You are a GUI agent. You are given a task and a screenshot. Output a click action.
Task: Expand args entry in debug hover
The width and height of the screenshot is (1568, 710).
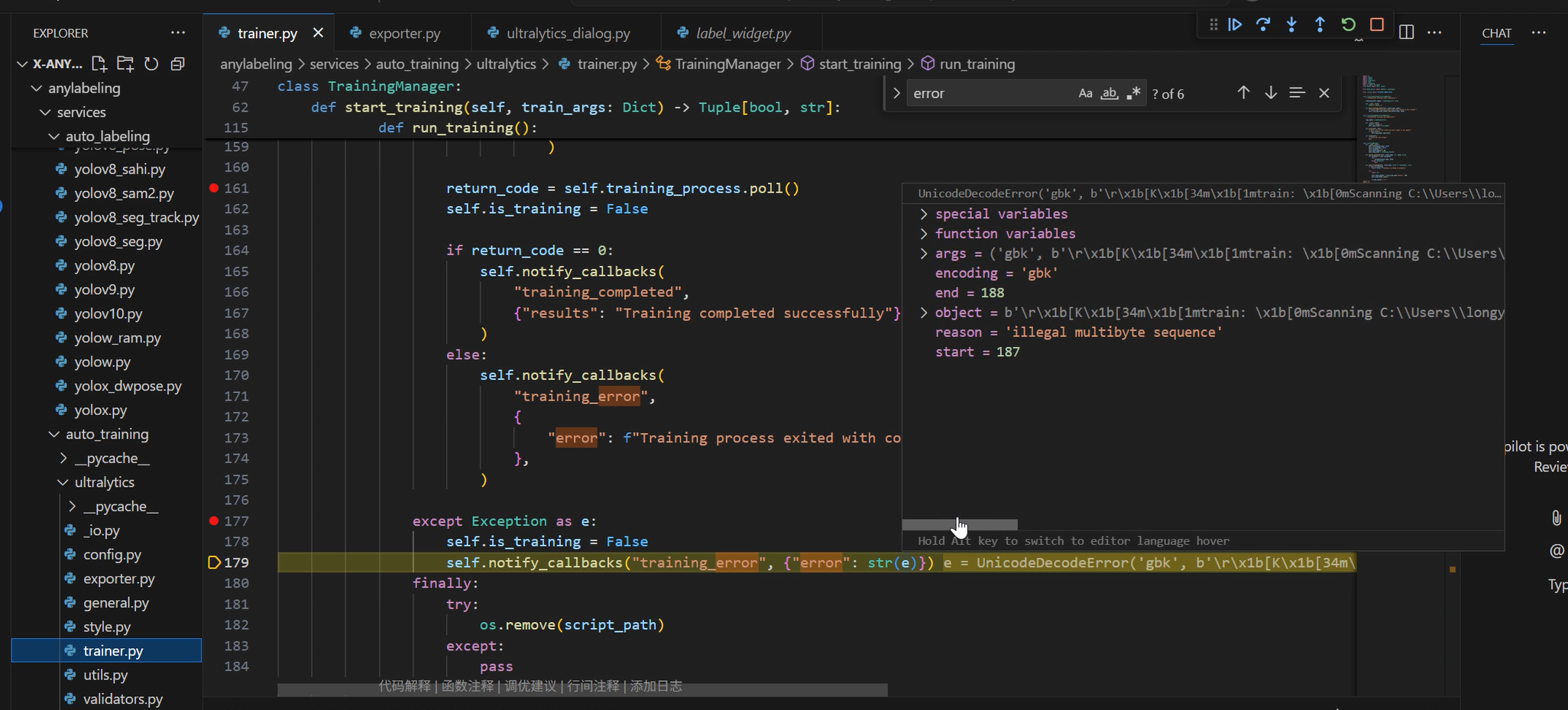click(924, 254)
